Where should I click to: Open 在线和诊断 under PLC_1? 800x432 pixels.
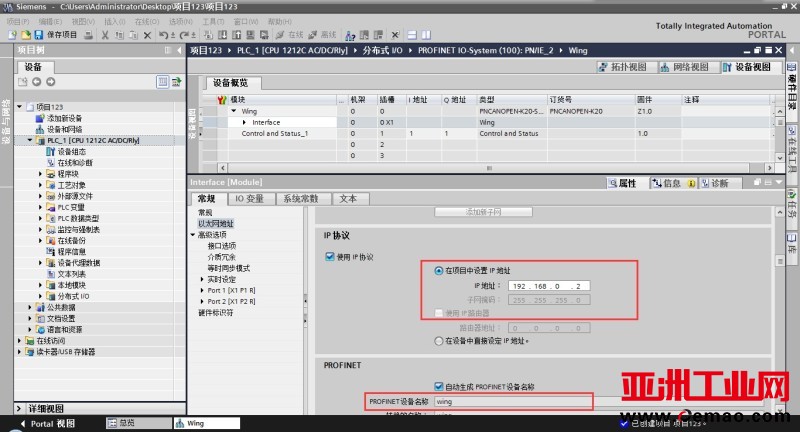pyautogui.click(x=75, y=163)
